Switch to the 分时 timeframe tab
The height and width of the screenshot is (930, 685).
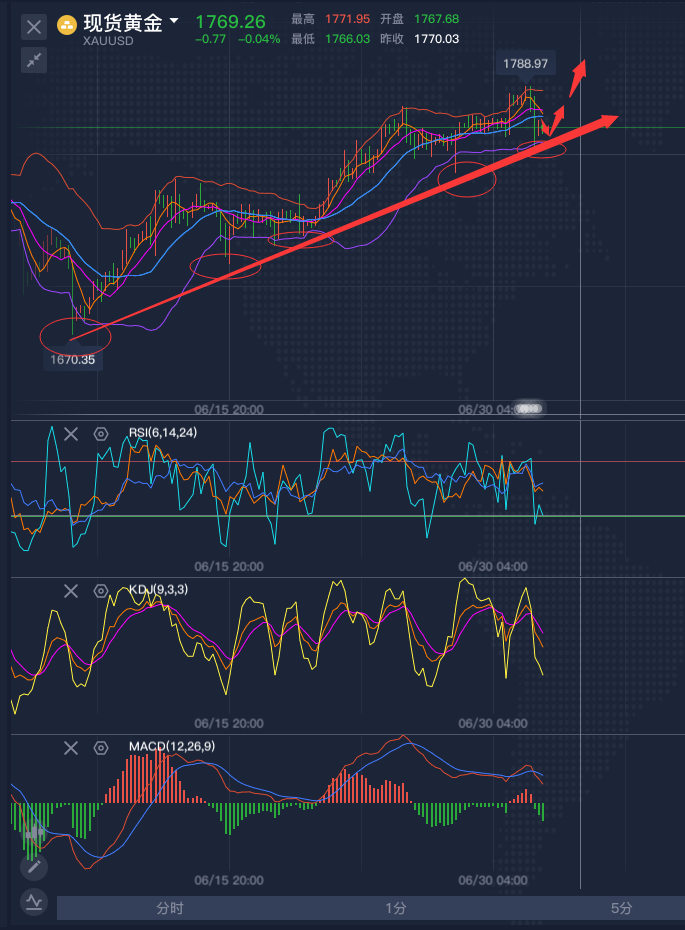pyautogui.click(x=170, y=908)
